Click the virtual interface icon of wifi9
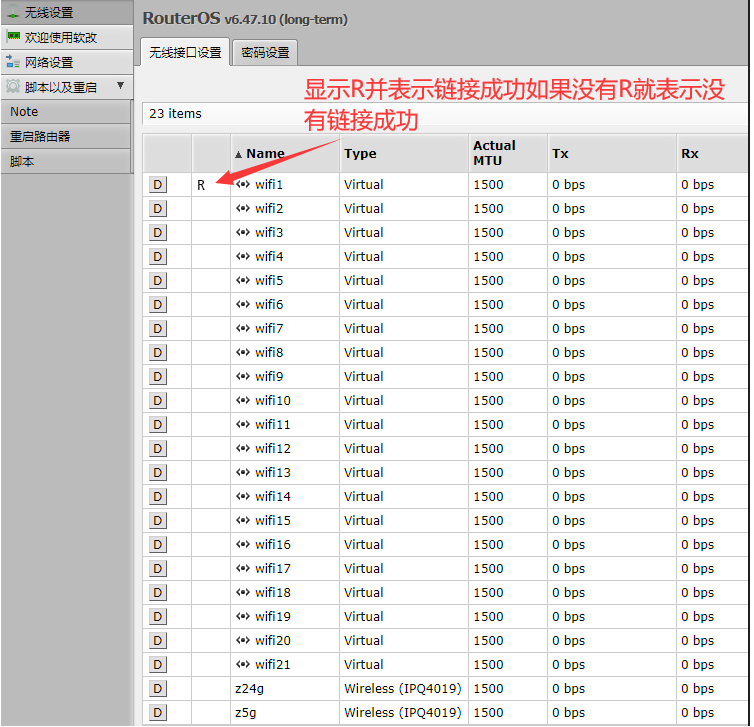The width and height of the screenshot is (754, 727). (243, 376)
